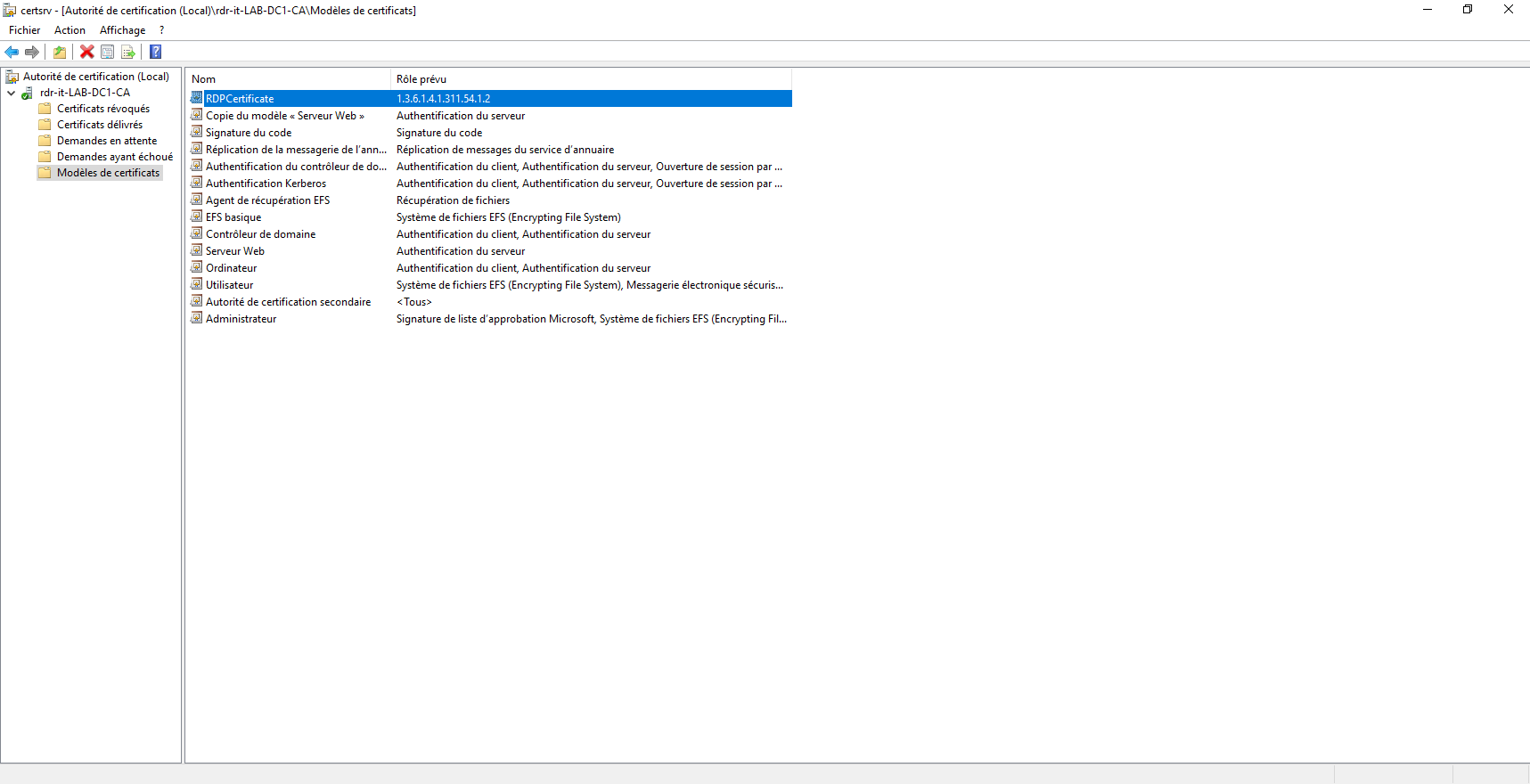Viewport: 1530px width, 784px height.
Task: Go up one level with folder icon
Action: point(60,52)
